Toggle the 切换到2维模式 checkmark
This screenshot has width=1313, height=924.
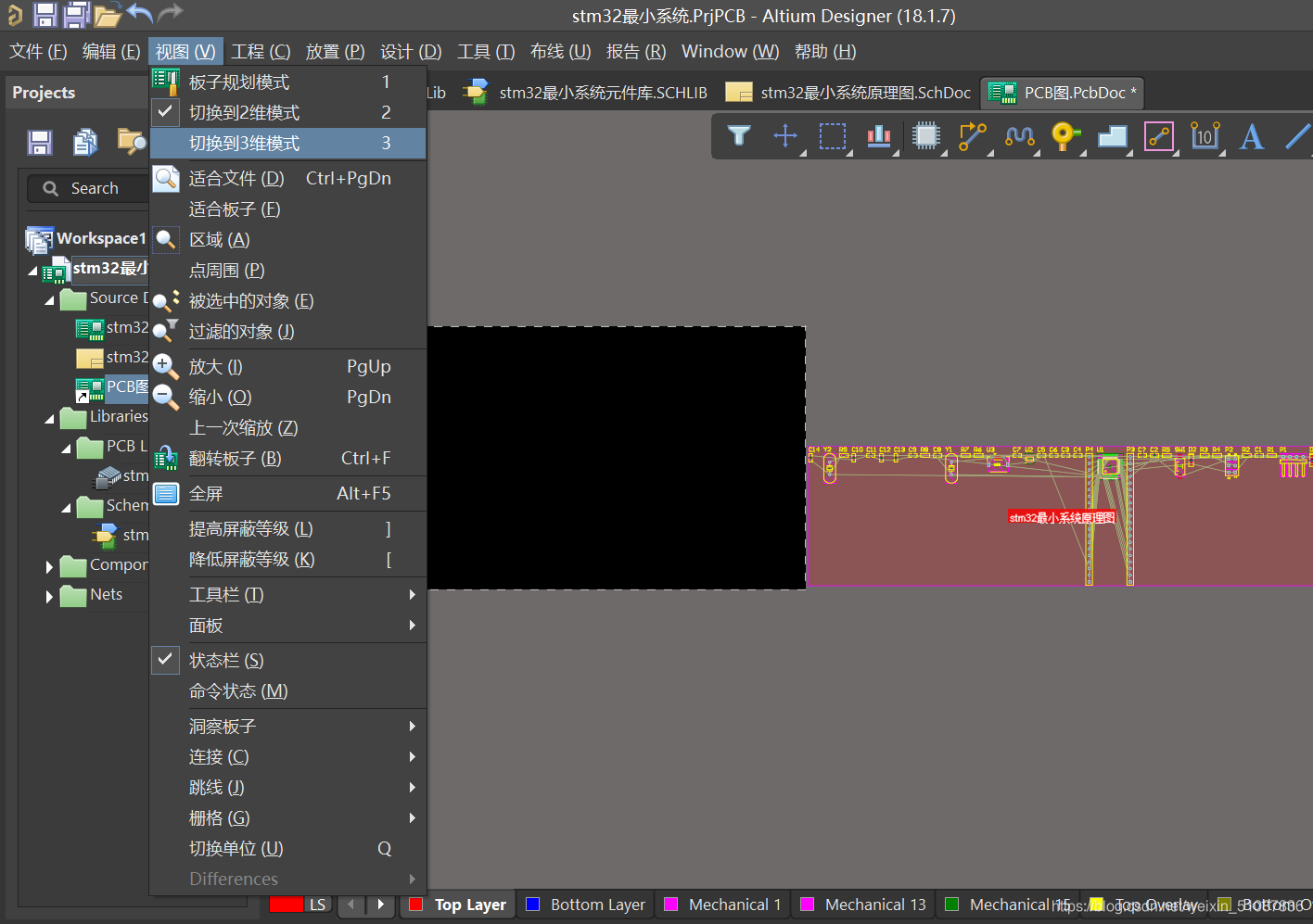165,112
